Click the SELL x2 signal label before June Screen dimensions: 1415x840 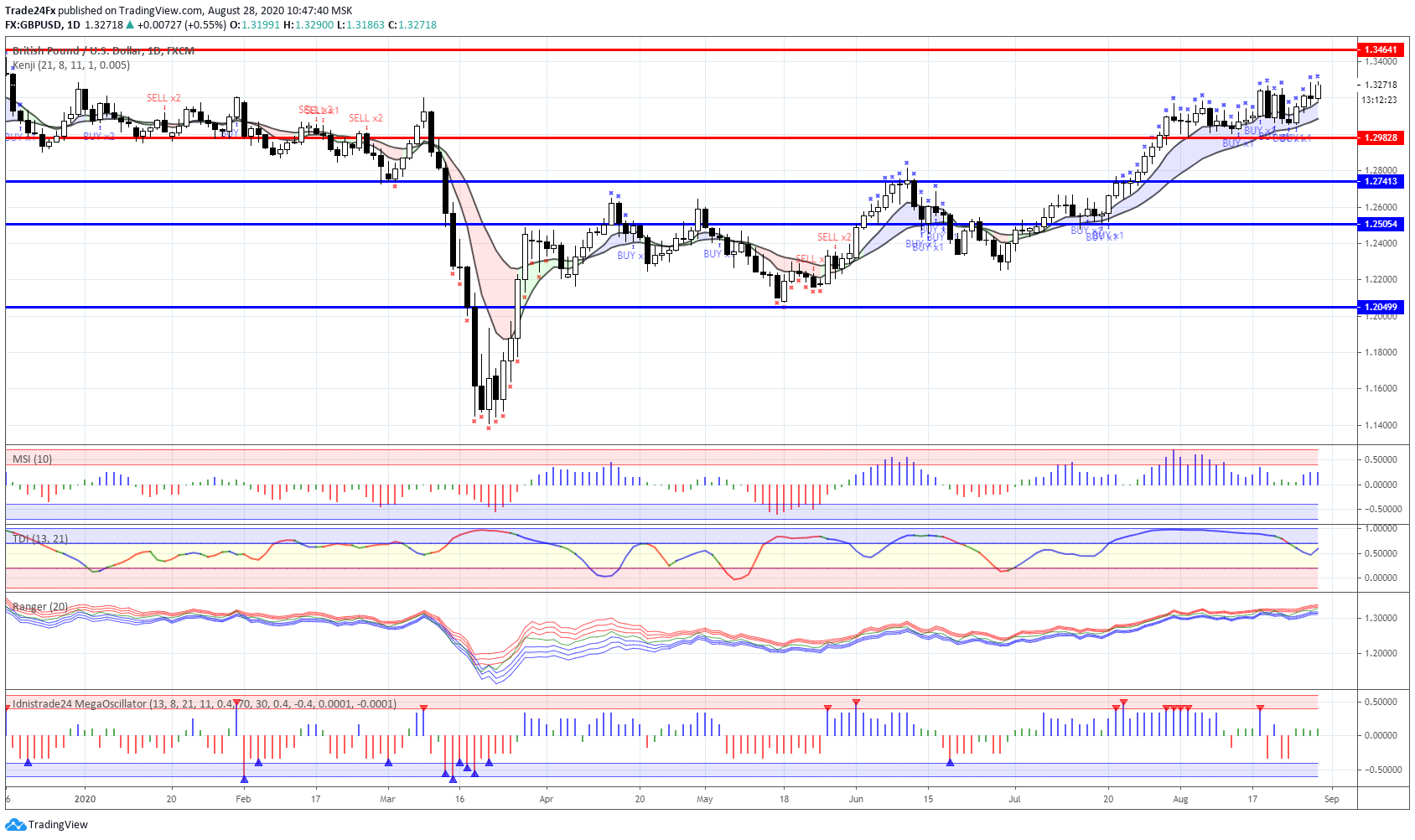[x=834, y=237]
